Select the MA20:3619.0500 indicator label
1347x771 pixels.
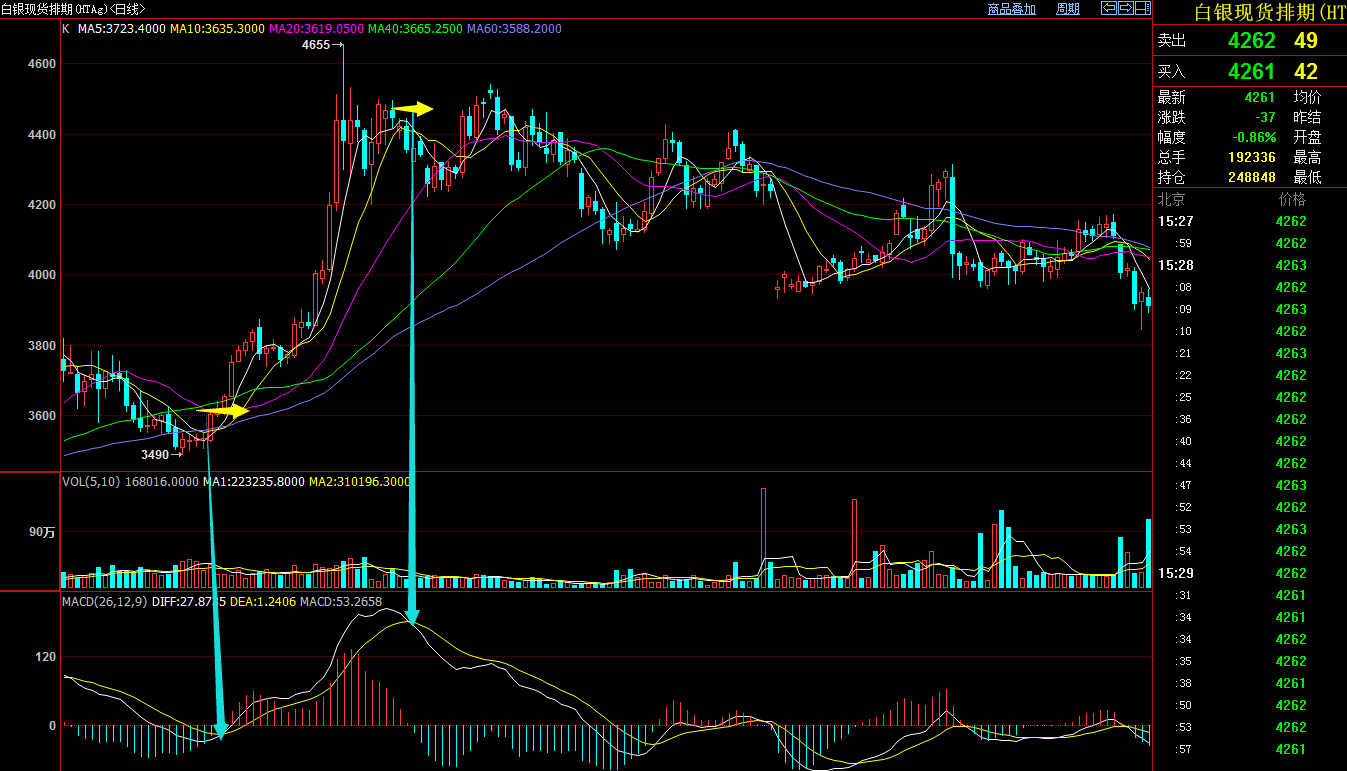point(316,29)
